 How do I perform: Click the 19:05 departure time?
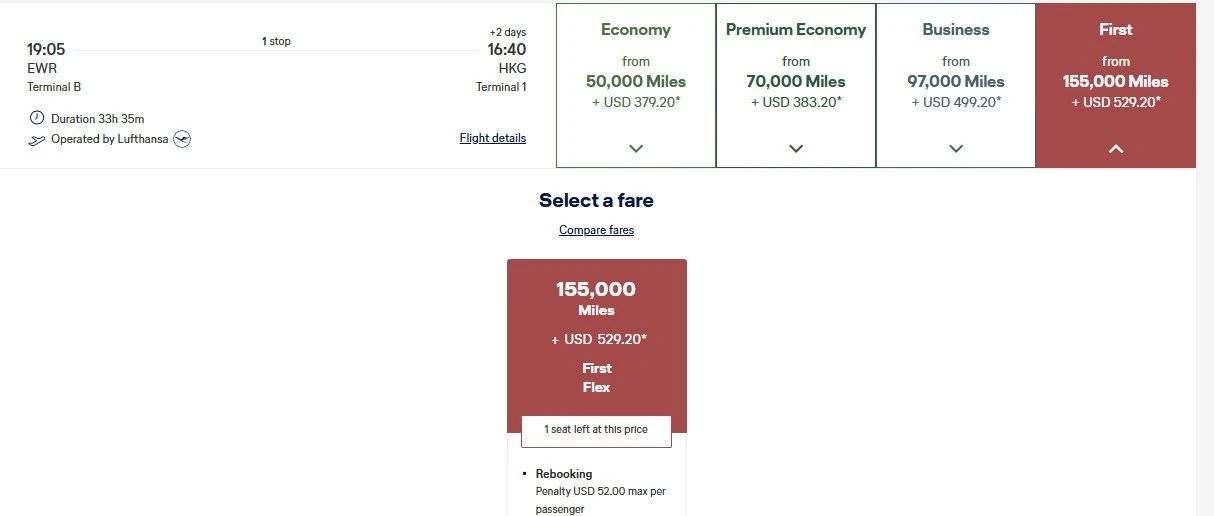(46, 49)
